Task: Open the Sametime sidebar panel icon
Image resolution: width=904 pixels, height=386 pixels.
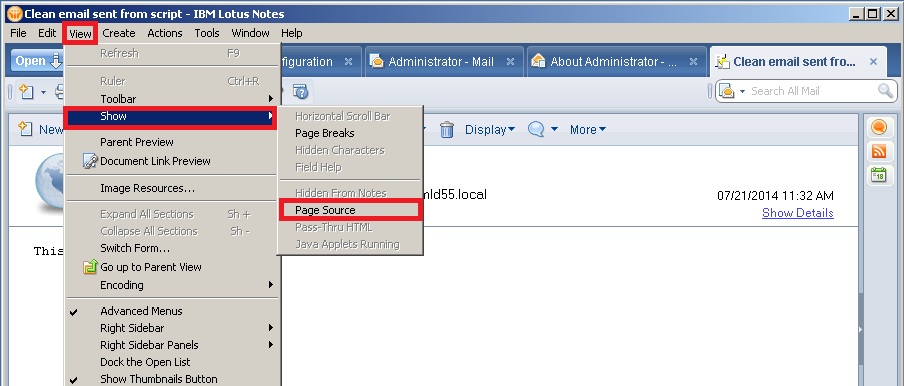Action: click(x=879, y=127)
